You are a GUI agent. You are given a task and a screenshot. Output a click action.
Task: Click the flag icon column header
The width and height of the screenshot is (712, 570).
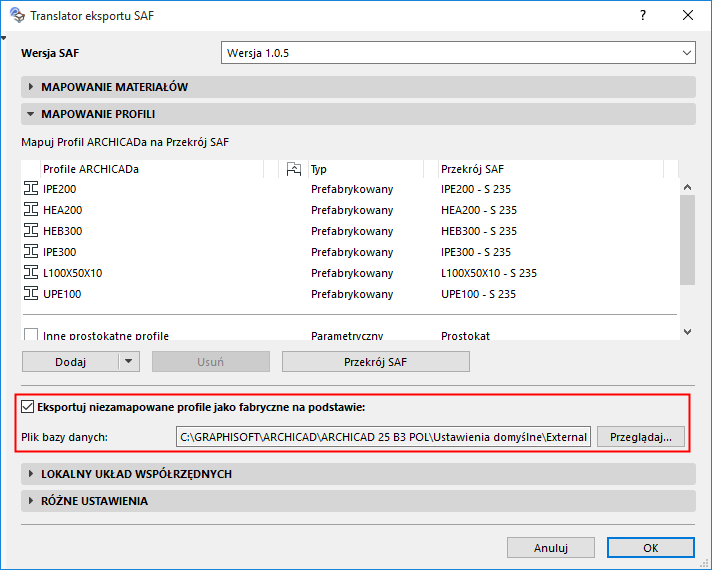click(294, 169)
